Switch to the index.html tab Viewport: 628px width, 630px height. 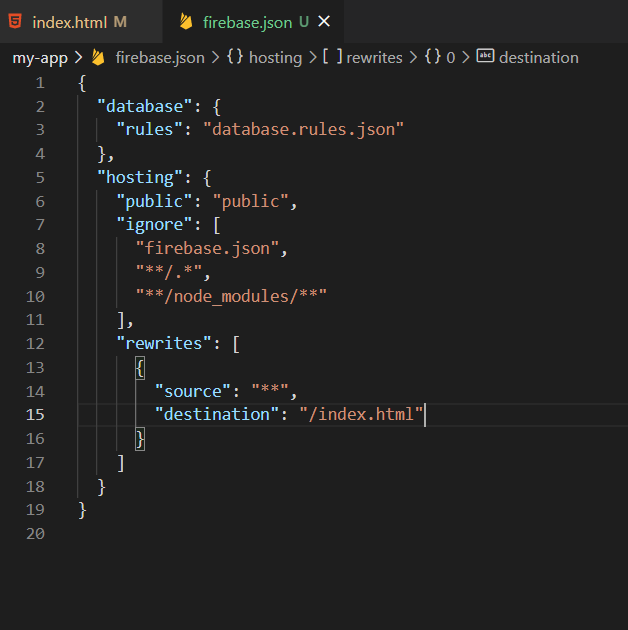tap(80, 22)
